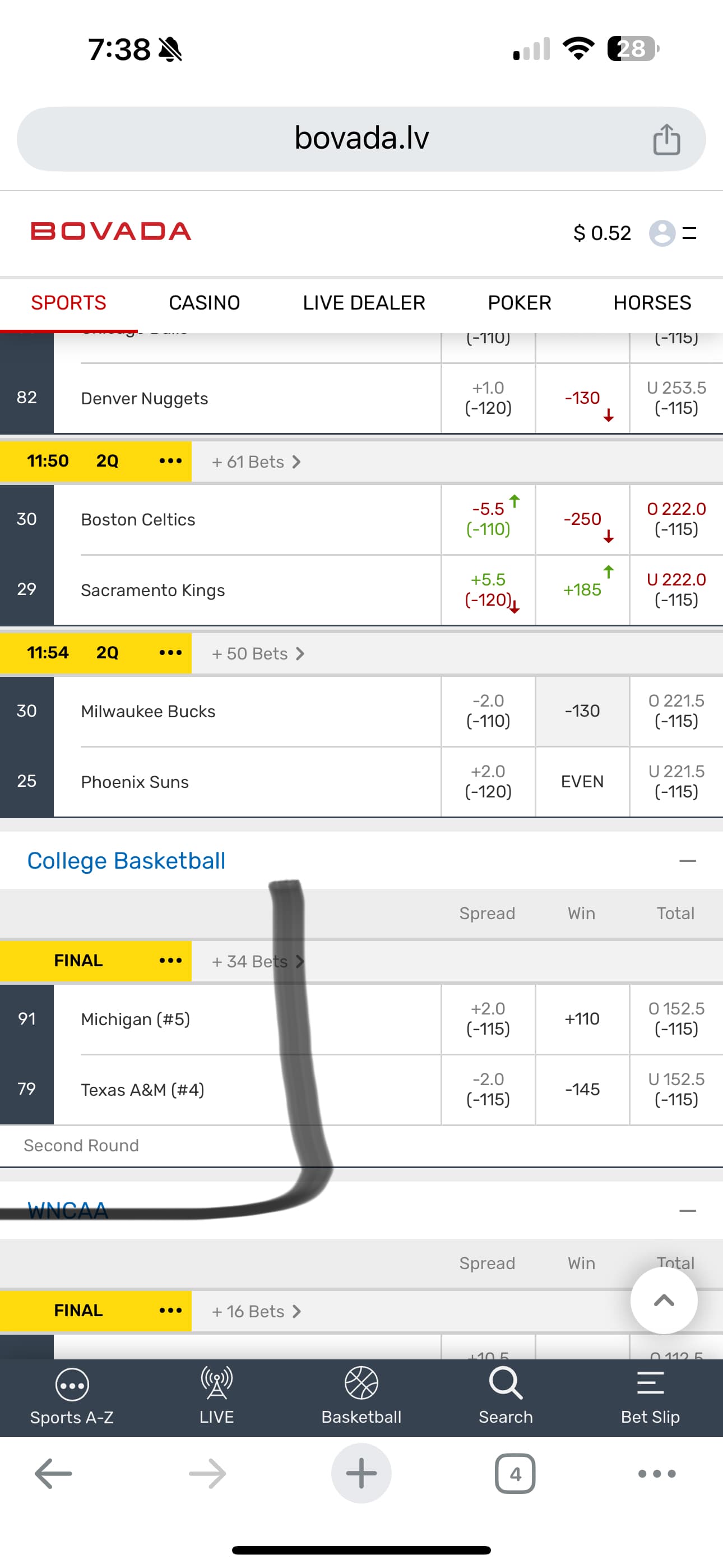Select Boston Celtics -250 moneyline
Viewport: 723px width, 1568px height.
(582, 519)
